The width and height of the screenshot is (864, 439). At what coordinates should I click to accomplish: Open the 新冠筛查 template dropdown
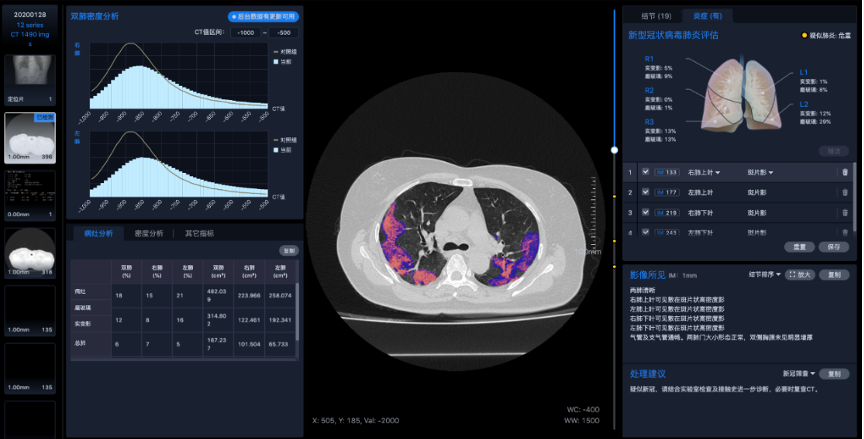tap(801, 373)
